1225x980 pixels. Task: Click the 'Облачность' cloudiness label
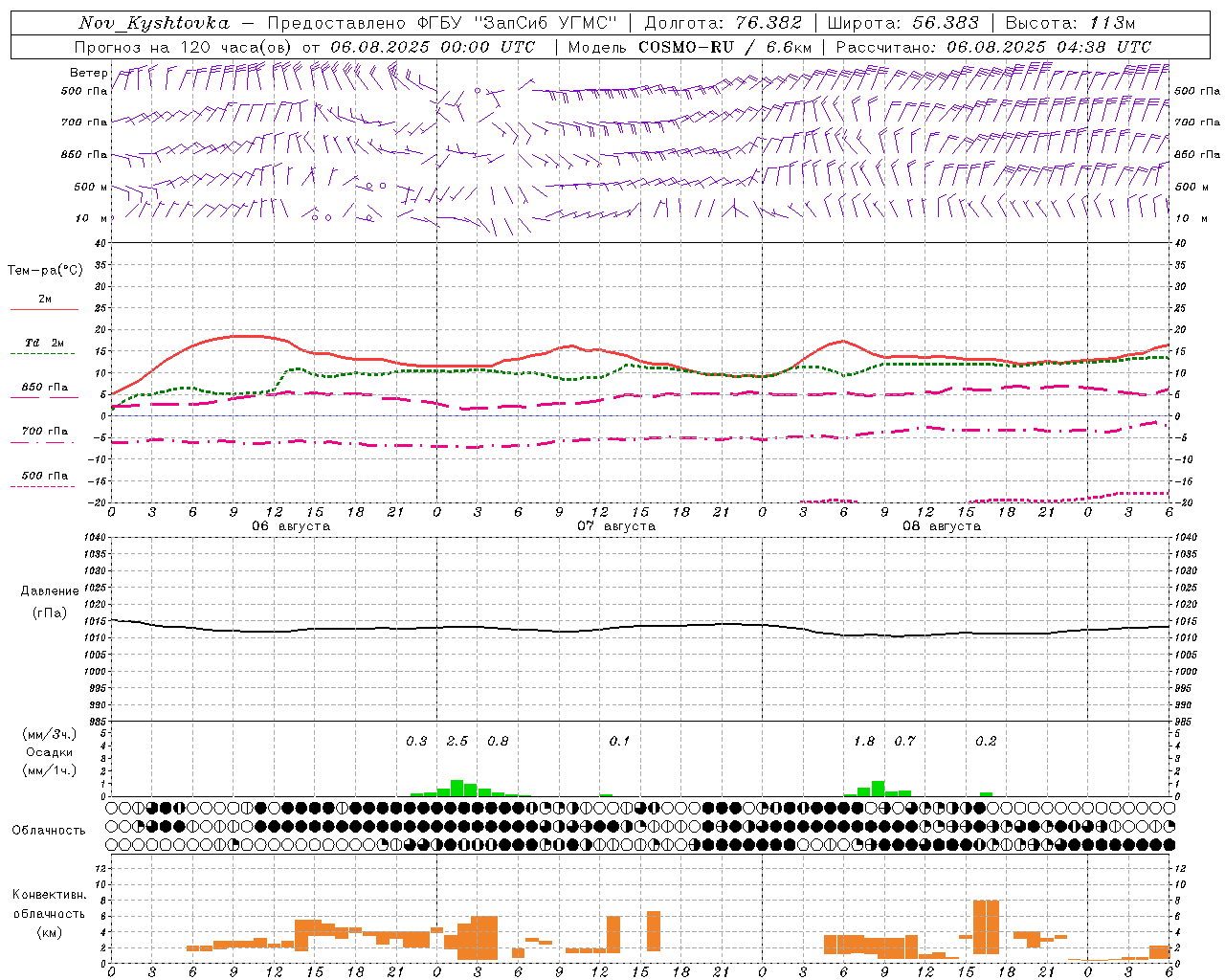coord(49,831)
